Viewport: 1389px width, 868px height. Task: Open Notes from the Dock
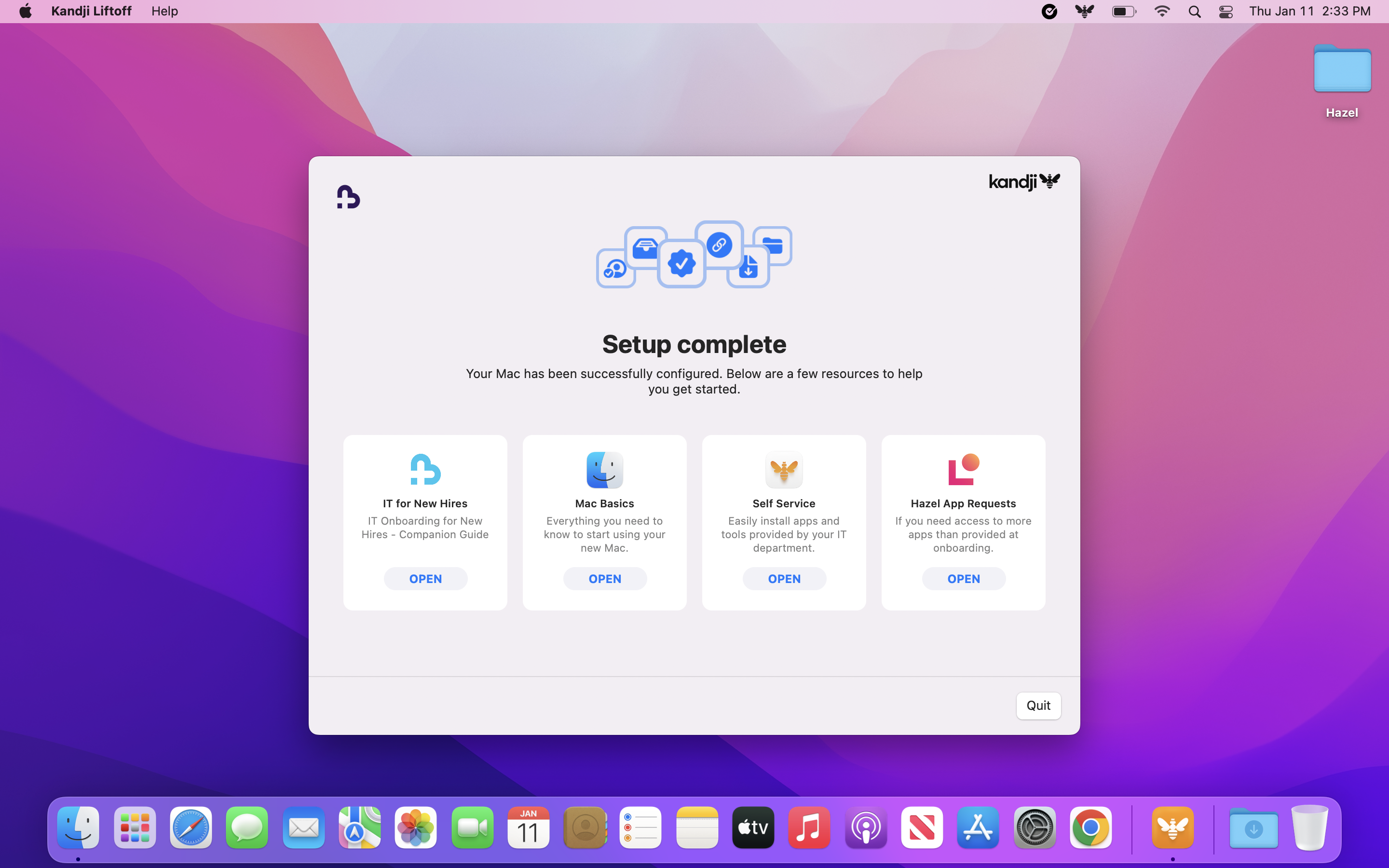[x=697, y=828]
